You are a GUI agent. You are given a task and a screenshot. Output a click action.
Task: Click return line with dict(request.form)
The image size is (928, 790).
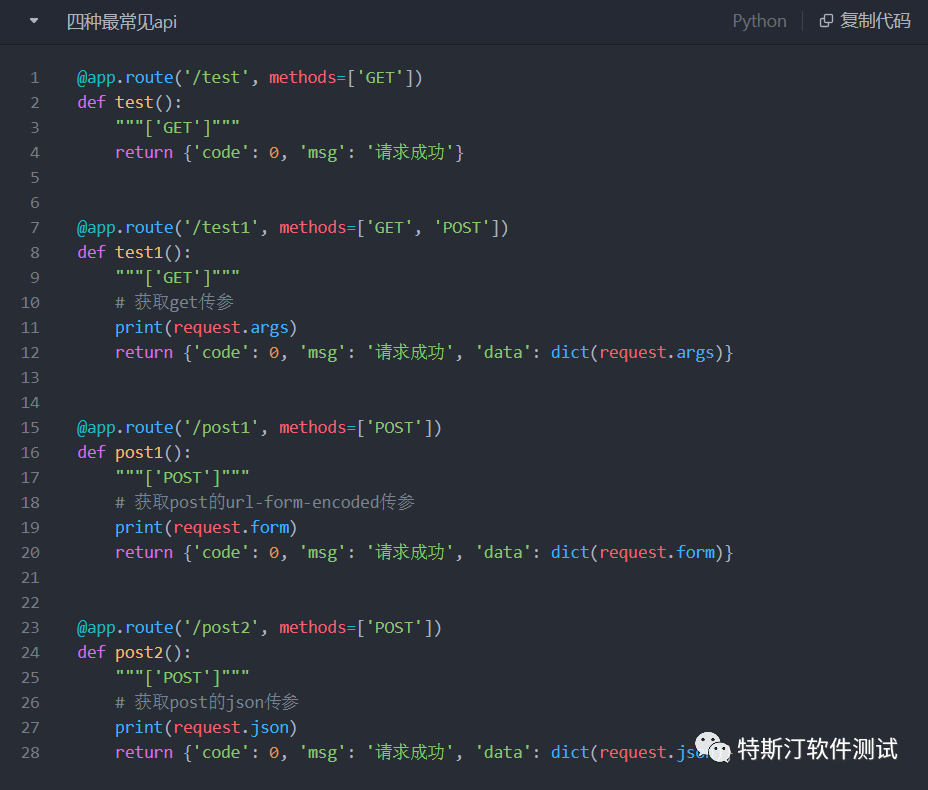[x=424, y=552]
